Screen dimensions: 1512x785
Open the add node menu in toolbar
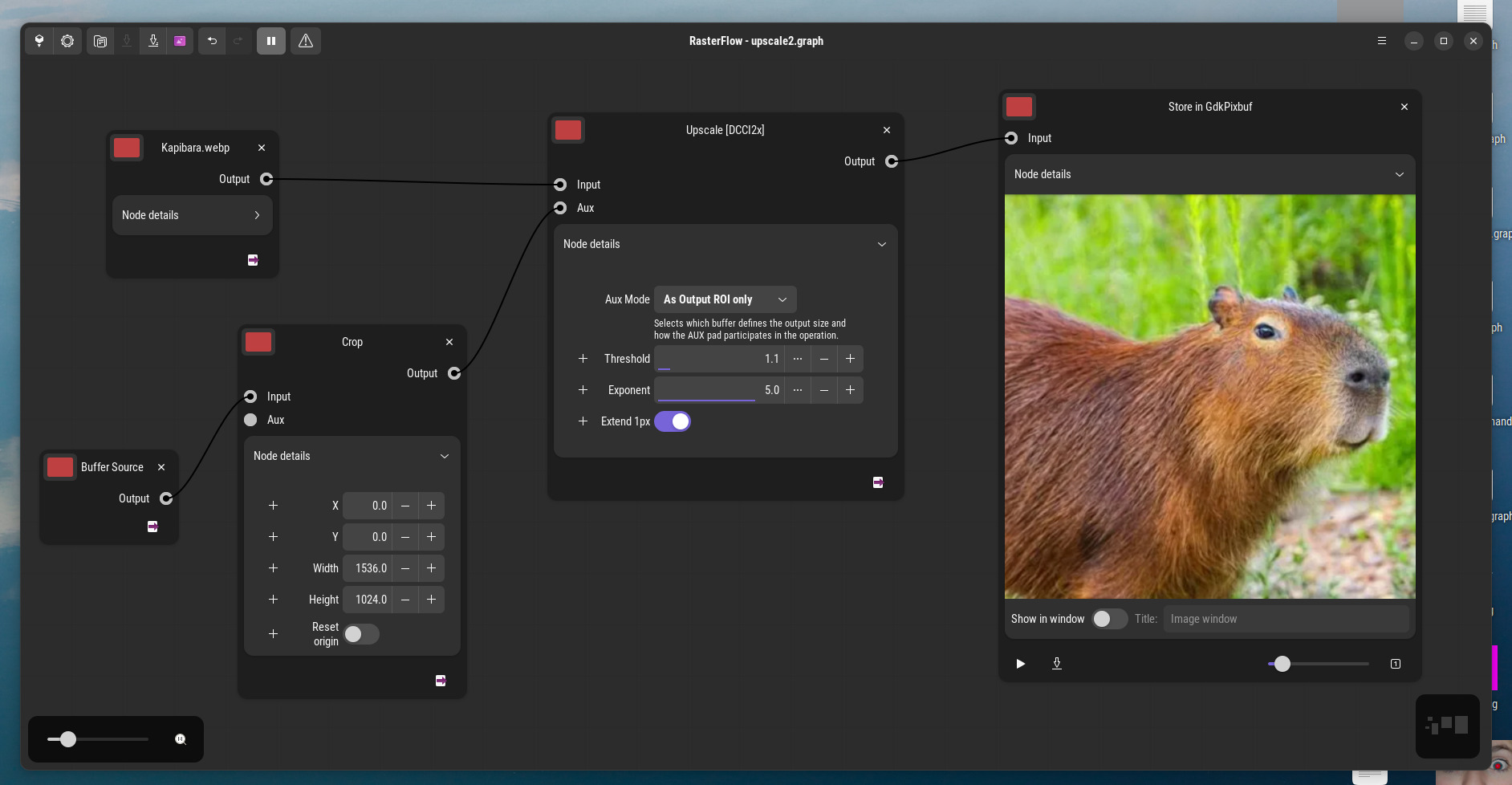tap(39, 41)
